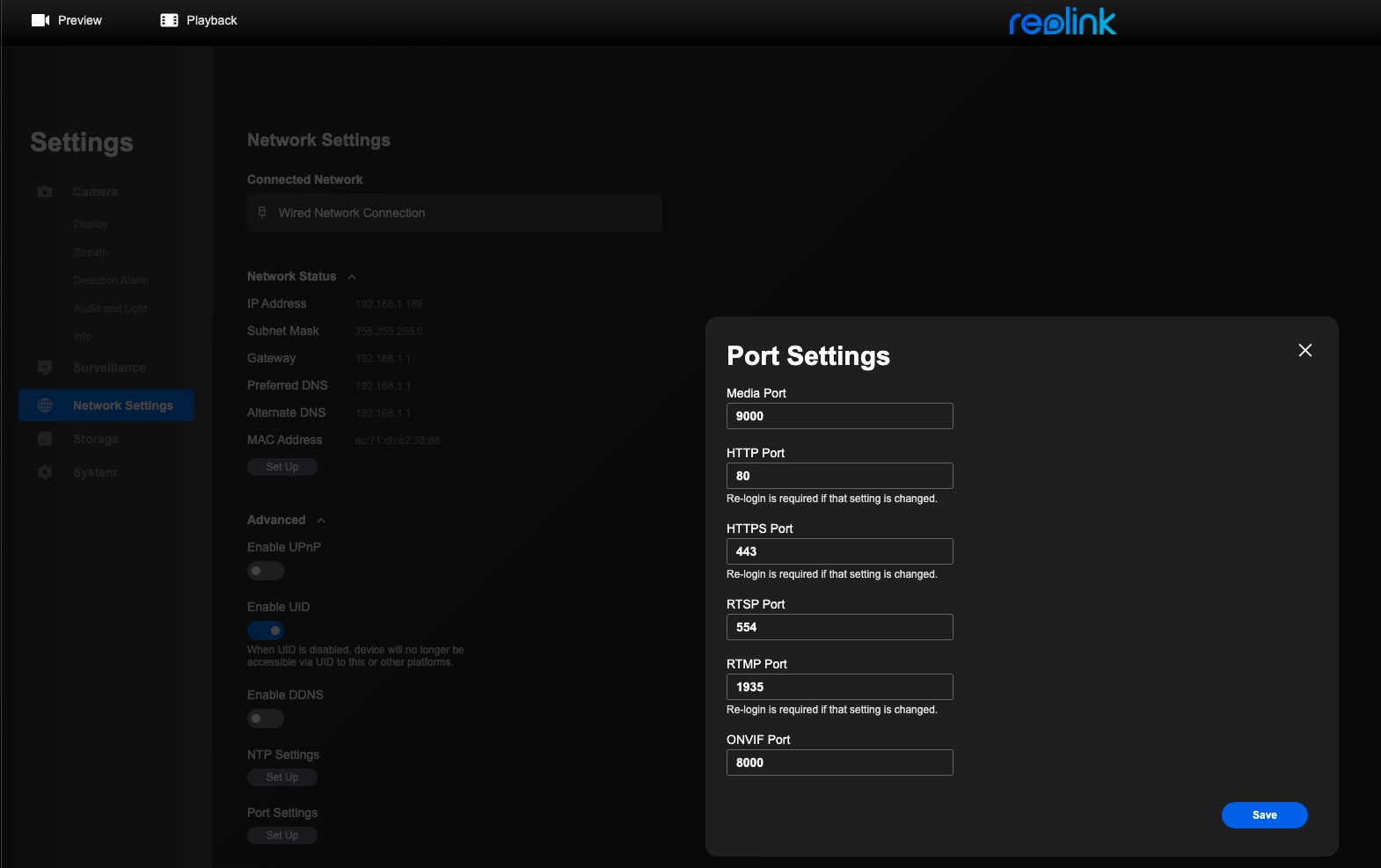Click the Camera icon in the sidebar
Image resolution: width=1381 pixels, height=868 pixels.
(x=45, y=192)
